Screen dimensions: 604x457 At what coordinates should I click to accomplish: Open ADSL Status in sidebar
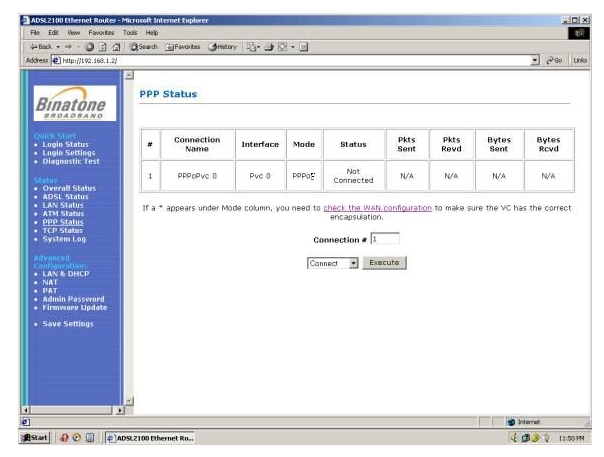pos(65,197)
